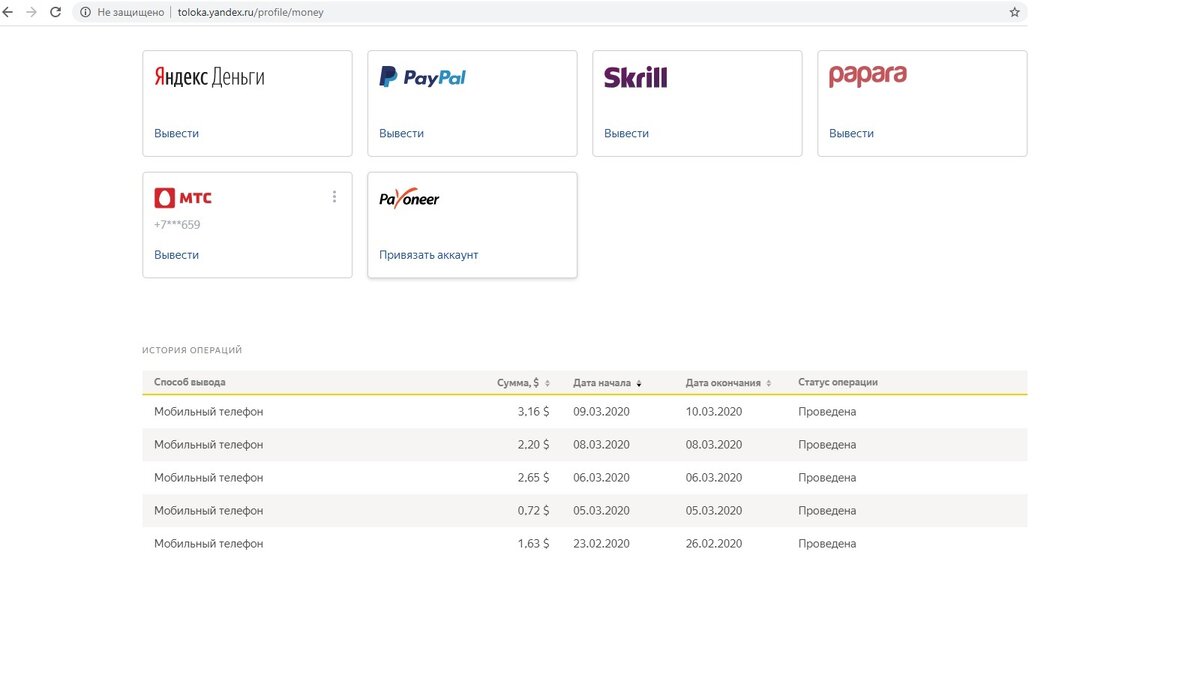Click masked phone number +7***659
This screenshot has width=1200, height=675.
click(177, 225)
